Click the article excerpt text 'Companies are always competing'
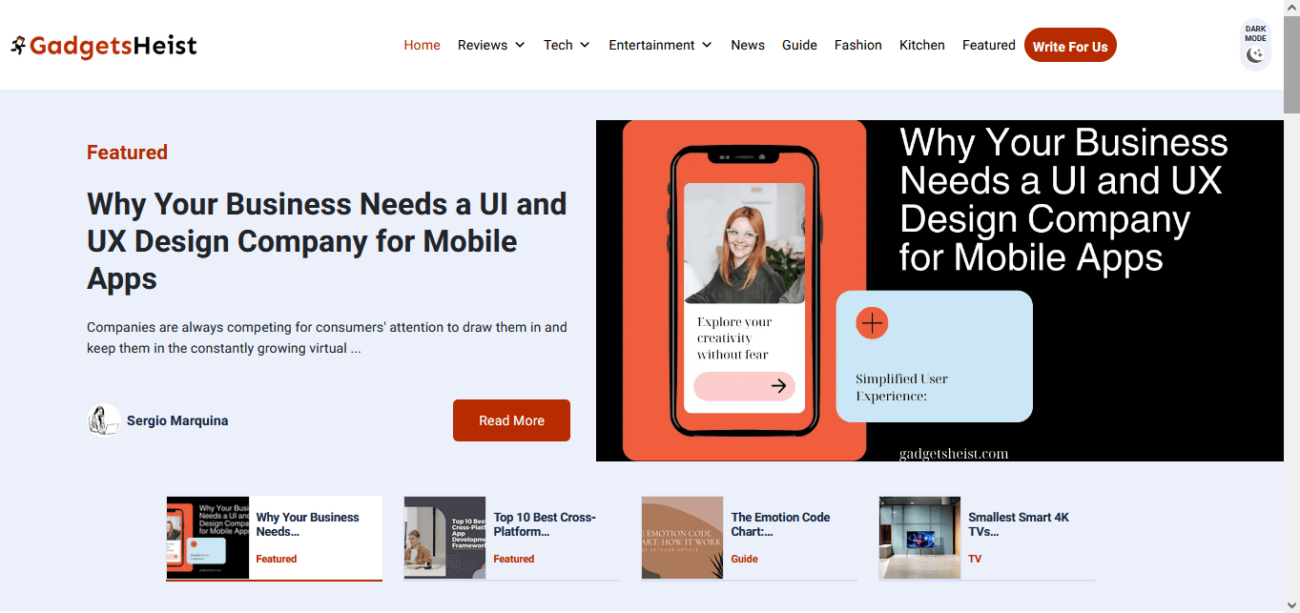This screenshot has width=1300, height=613. coord(327,338)
